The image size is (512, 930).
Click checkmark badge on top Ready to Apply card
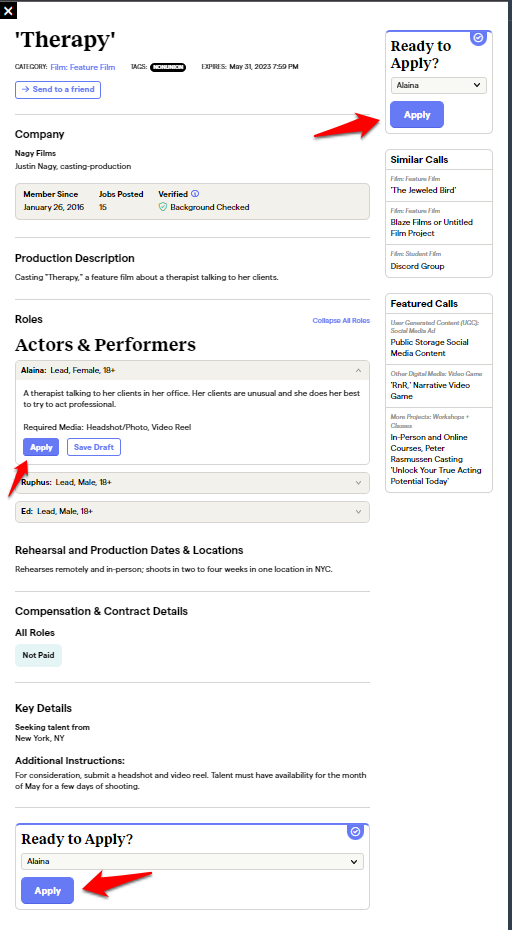tap(479, 38)
